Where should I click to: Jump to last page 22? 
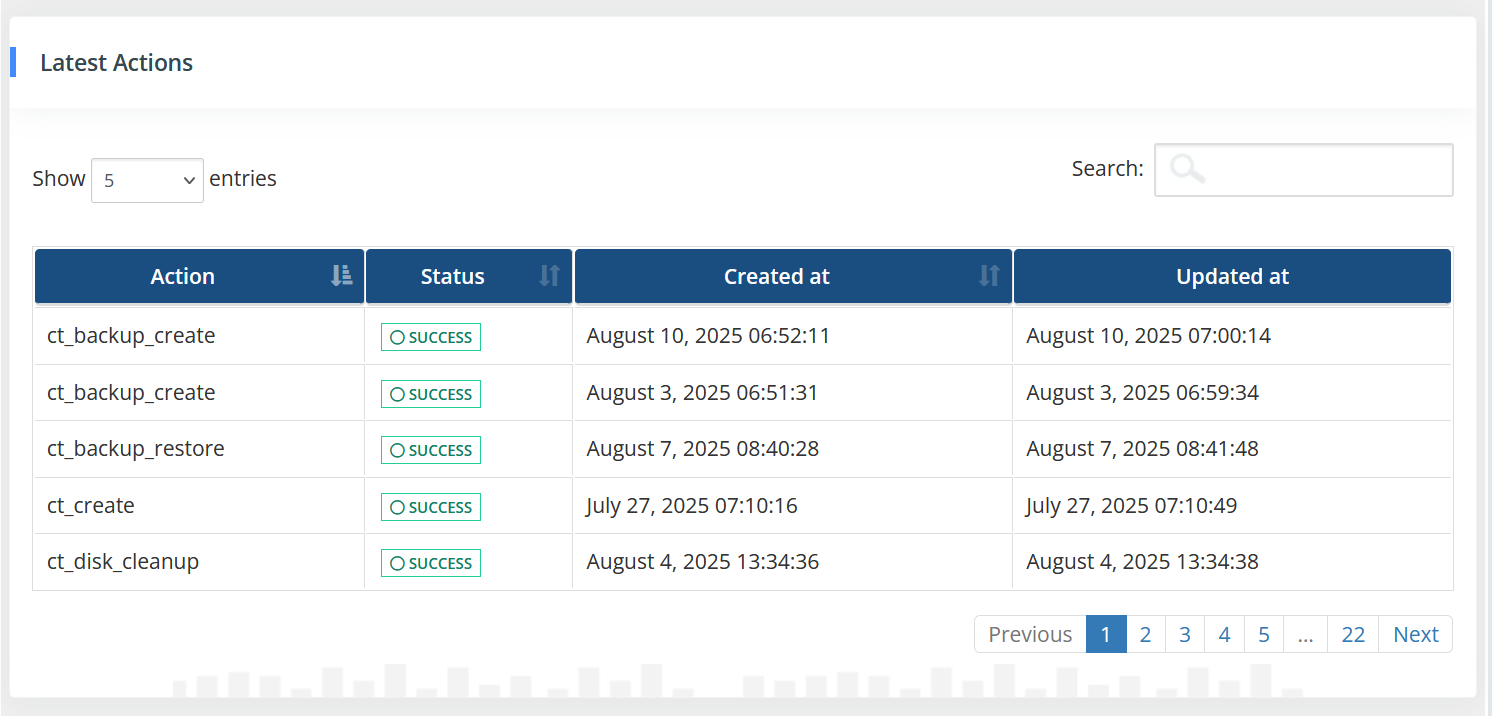pos(1354,634)
